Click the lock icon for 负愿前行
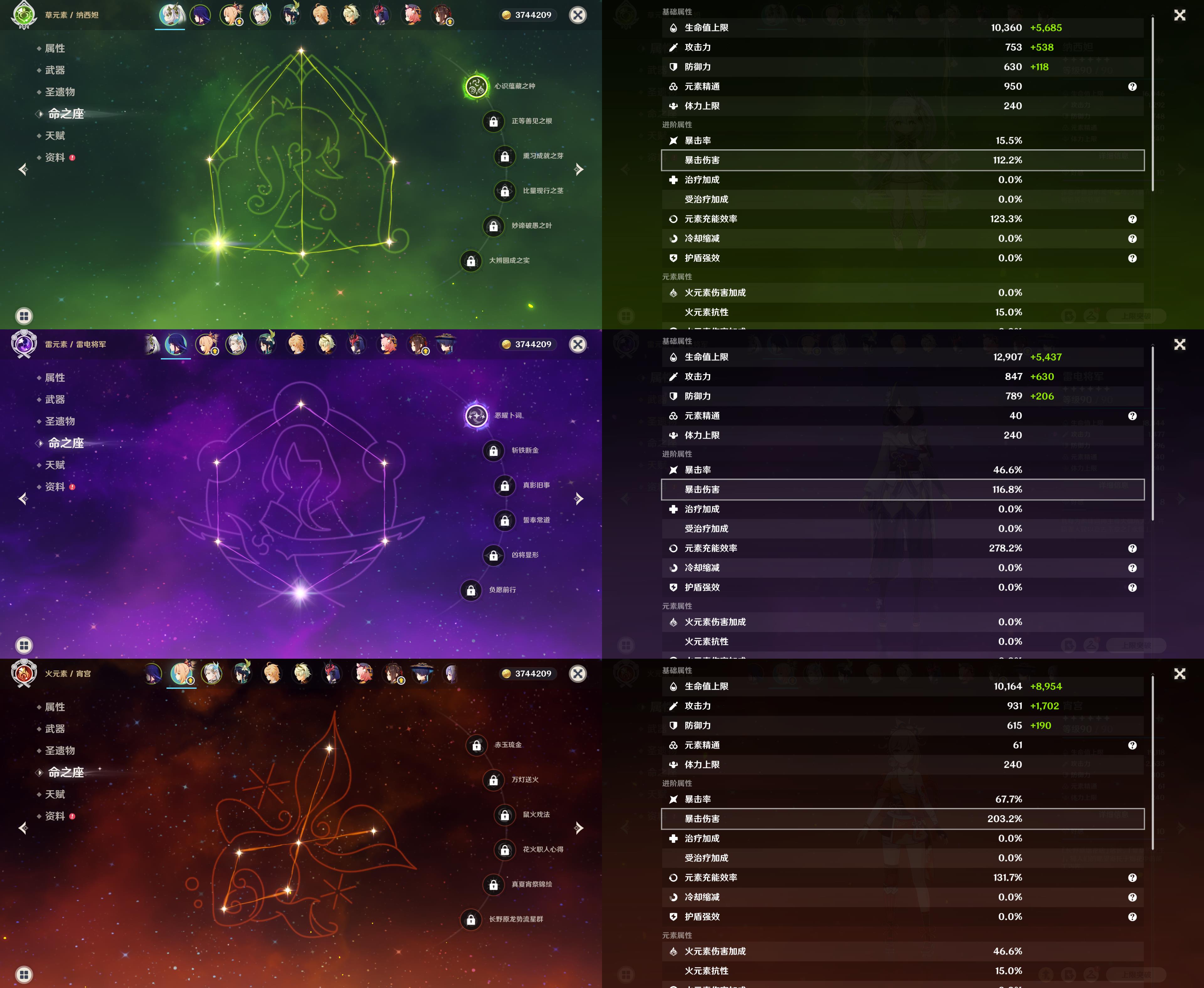The height and width of the screenshot is (988, 1204). 471,591
